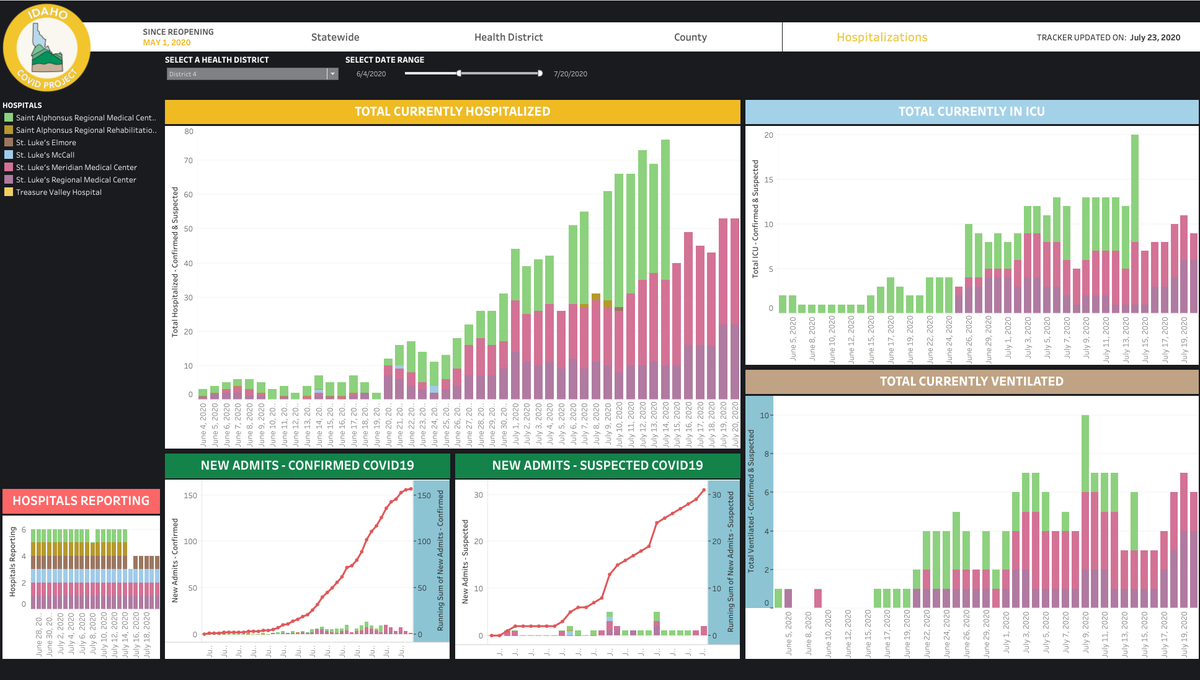
Task: Open the Health District tab
Action: pos(508,37)
